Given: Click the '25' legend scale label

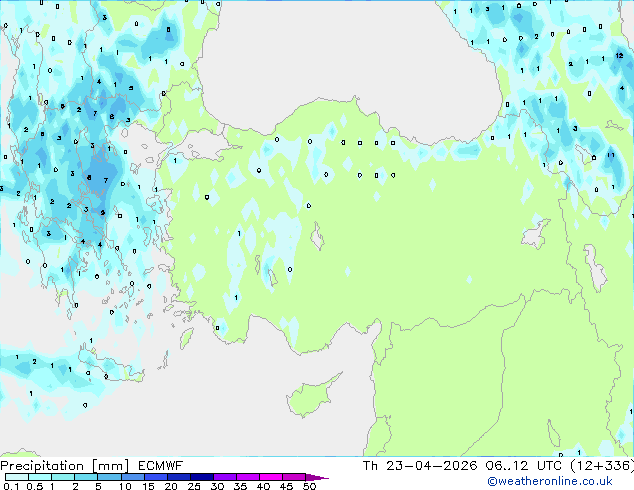Looking at the screenshot, I should (x=194, y=486).
